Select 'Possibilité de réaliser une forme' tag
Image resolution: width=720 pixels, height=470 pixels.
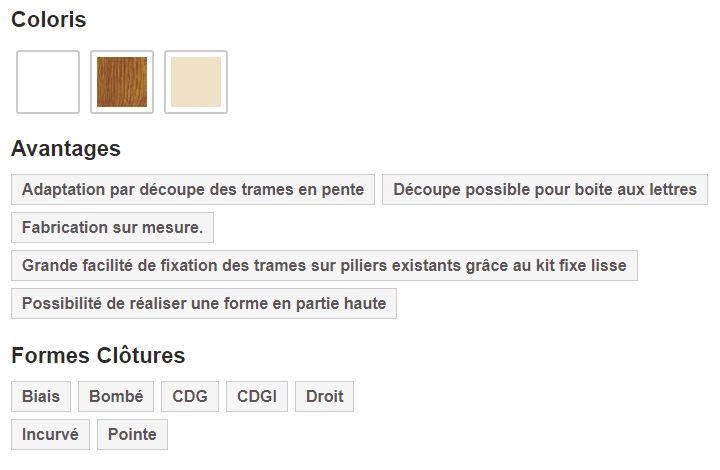click(204, 303)
